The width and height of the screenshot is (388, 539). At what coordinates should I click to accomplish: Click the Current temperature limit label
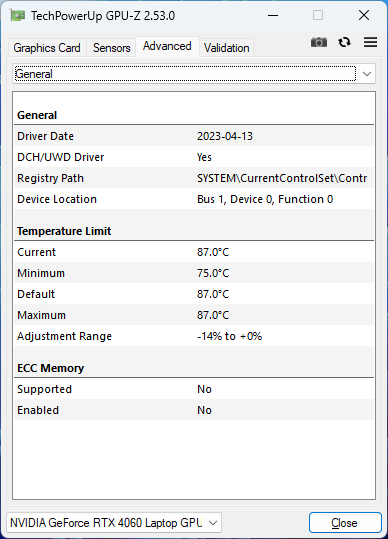pyautogui.click(x=36, y=252)
